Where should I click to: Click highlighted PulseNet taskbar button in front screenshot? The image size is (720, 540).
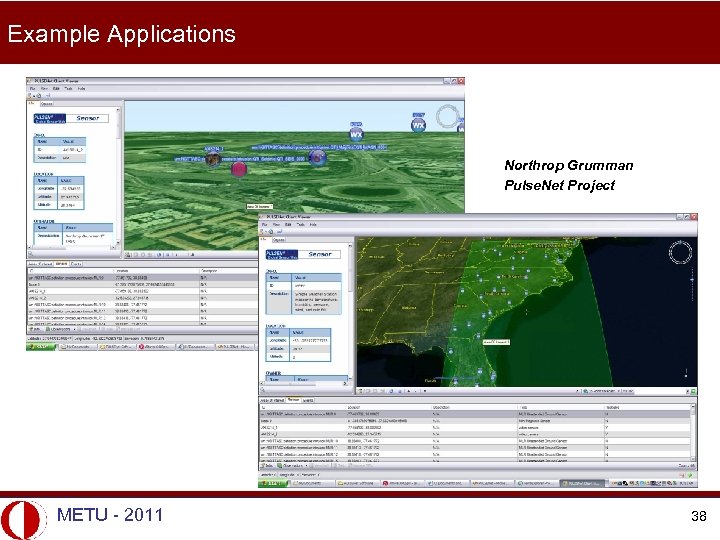pyautogui.click(x=583, y=484)
